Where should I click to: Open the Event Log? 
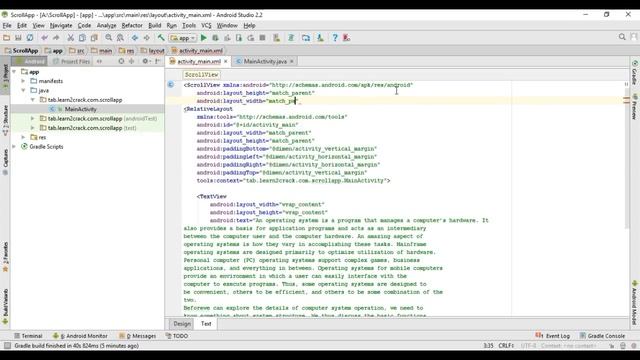coord(552,336)
